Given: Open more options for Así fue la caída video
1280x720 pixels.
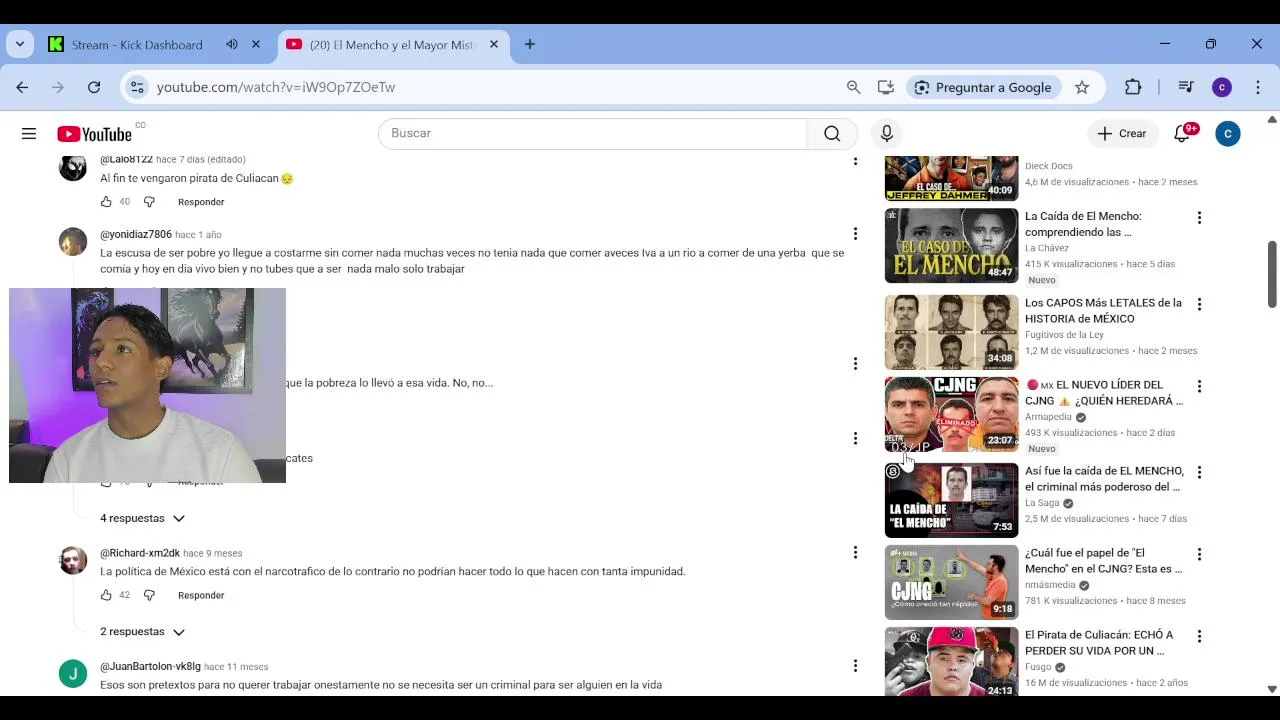Looking at the screenshot, I should [1199, 472].
